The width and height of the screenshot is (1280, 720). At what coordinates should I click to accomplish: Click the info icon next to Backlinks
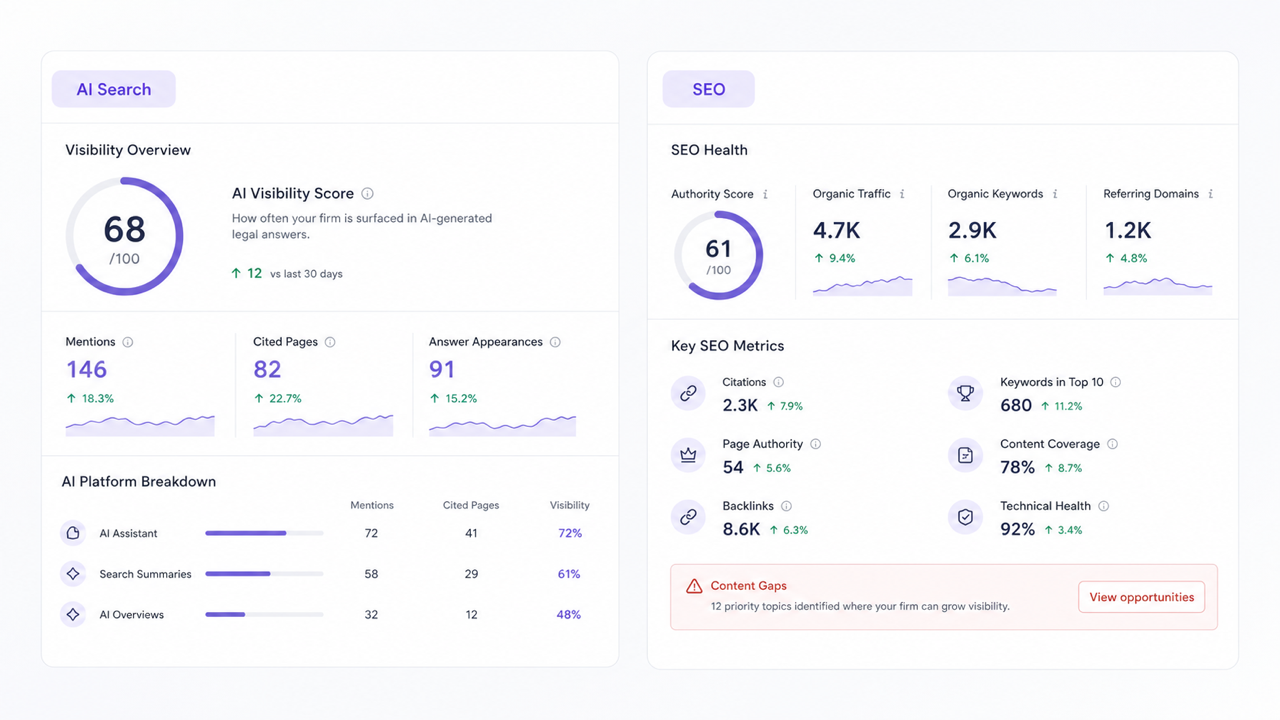pos(786,506)
